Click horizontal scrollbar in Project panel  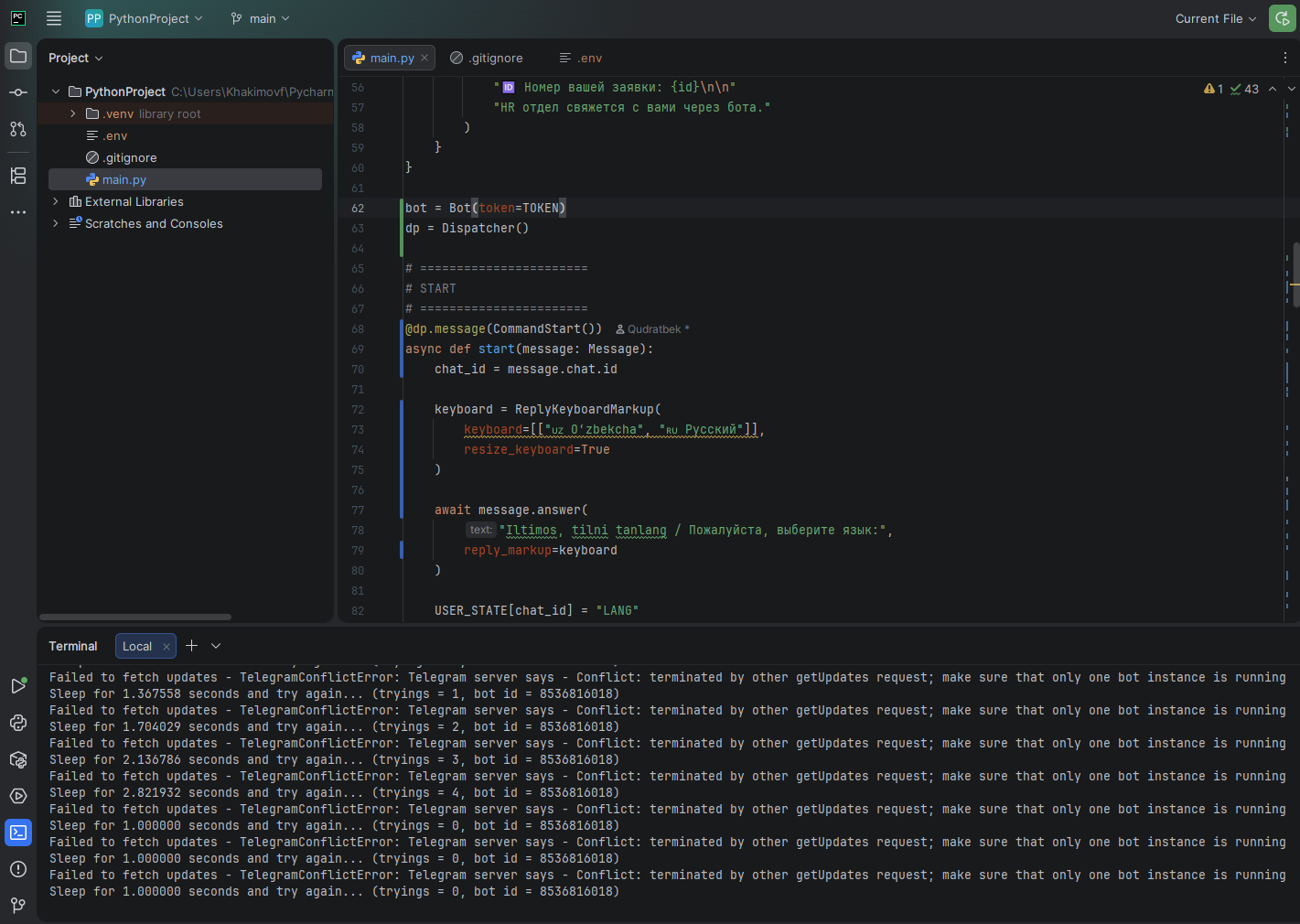click(x=135, y=617)
